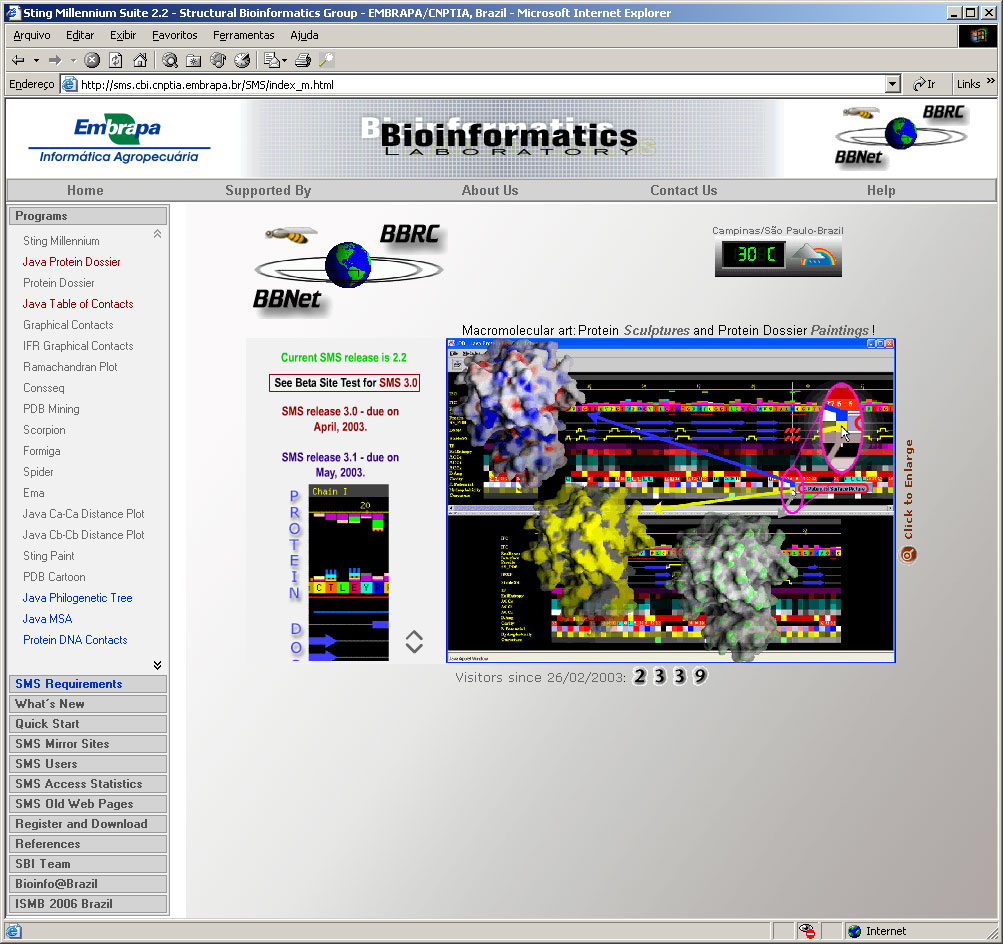Collapse Programs list with up chevron

157,234
